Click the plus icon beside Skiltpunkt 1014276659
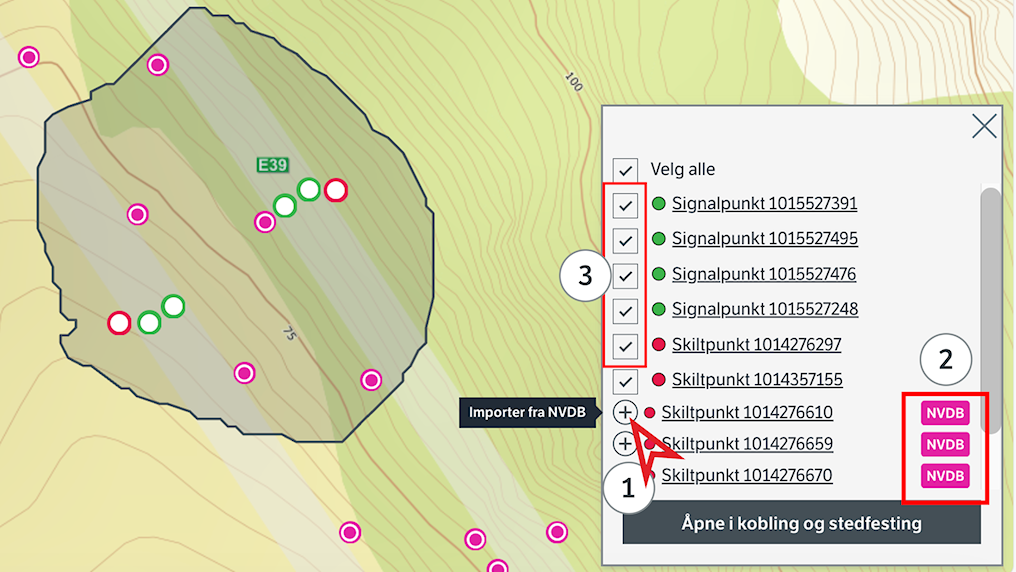The height and width of the screenshot is (572, 1016). (624, 444)
